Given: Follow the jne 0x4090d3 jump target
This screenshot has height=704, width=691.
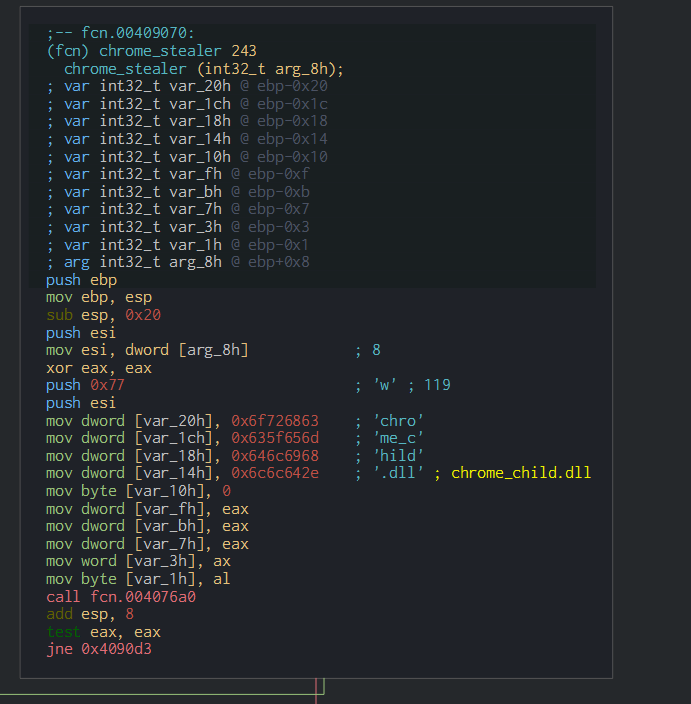Looking at the screenshot, I should (99, 649).
